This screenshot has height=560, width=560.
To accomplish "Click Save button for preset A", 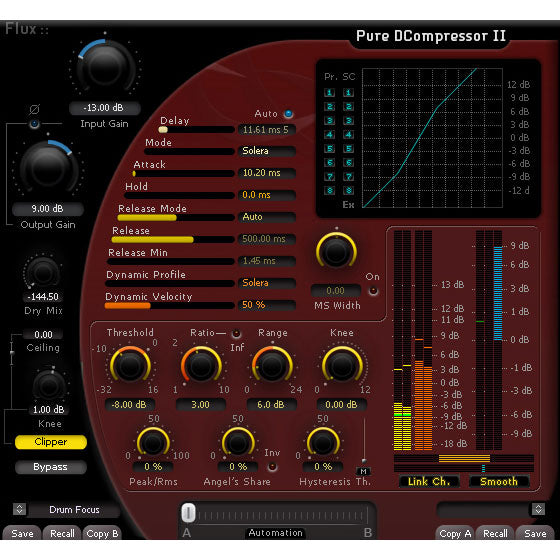I will tap(22, 534).
